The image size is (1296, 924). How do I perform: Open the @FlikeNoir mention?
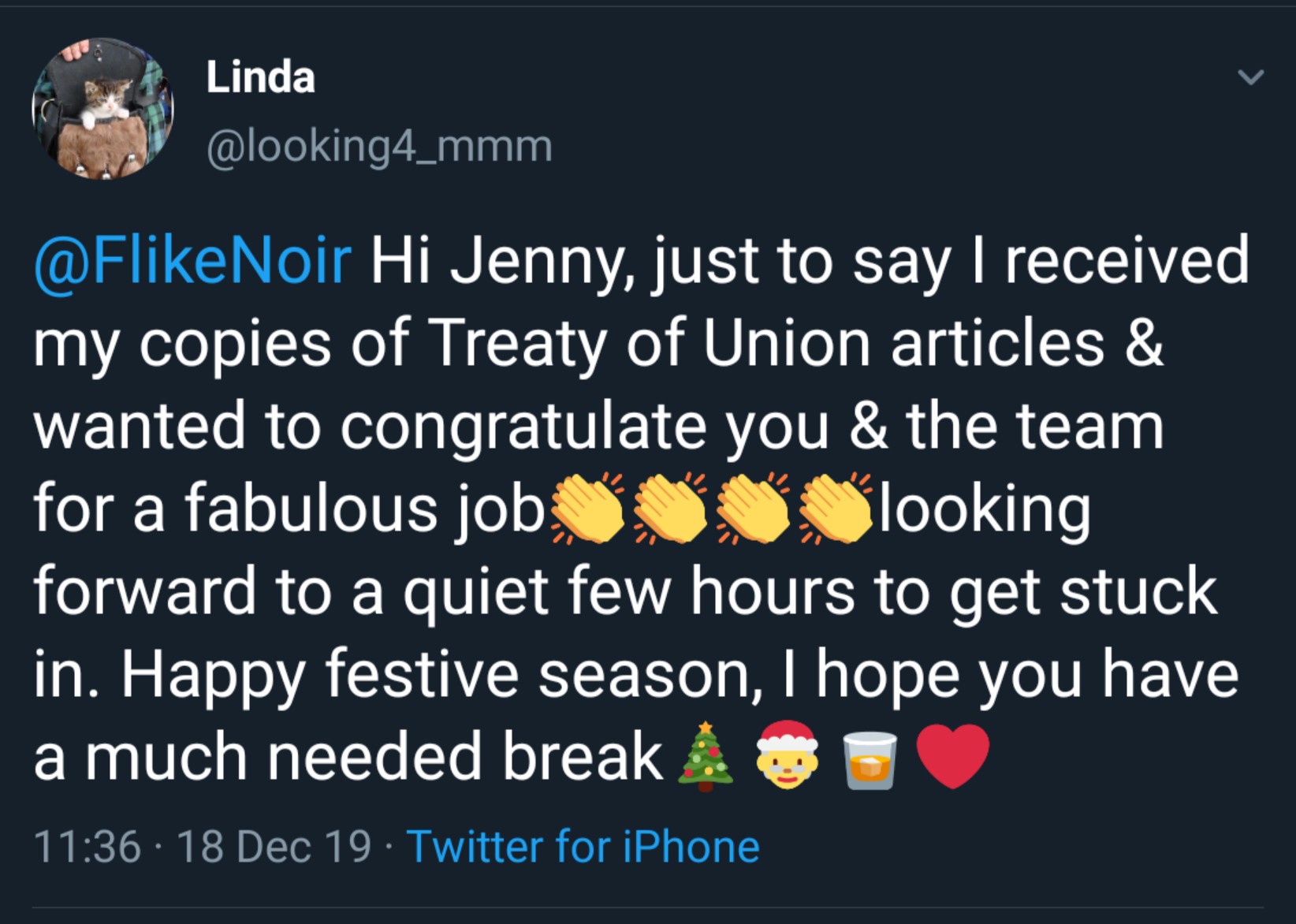point(192,260)
